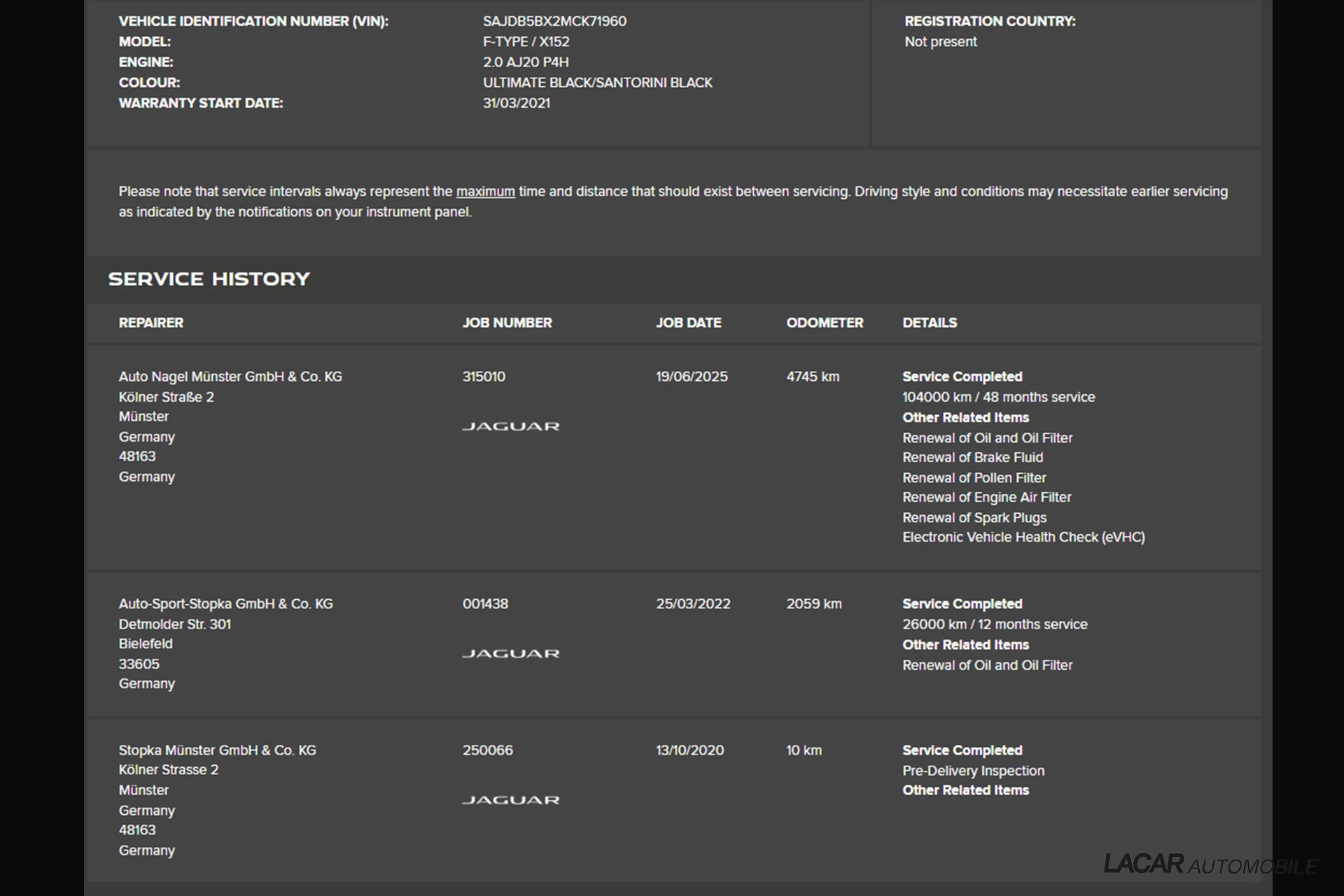Select job number 315010
Viewport: 1344px width, 896px height.
[484, 377]
